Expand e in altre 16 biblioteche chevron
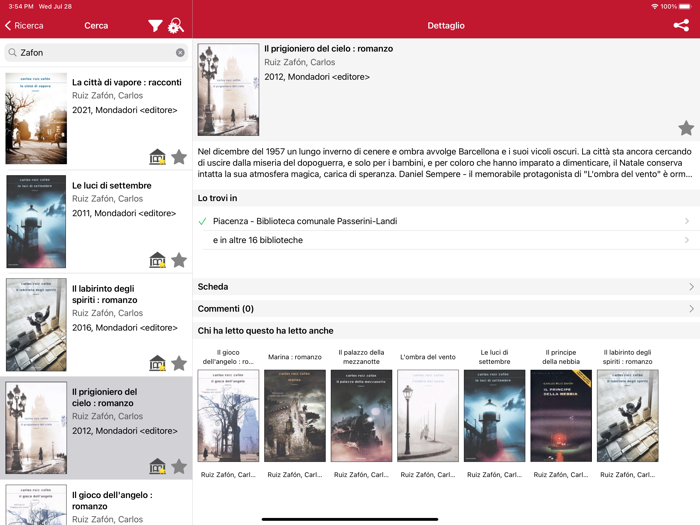The height and width of the screenshot is (525, 700). point(687,240)
